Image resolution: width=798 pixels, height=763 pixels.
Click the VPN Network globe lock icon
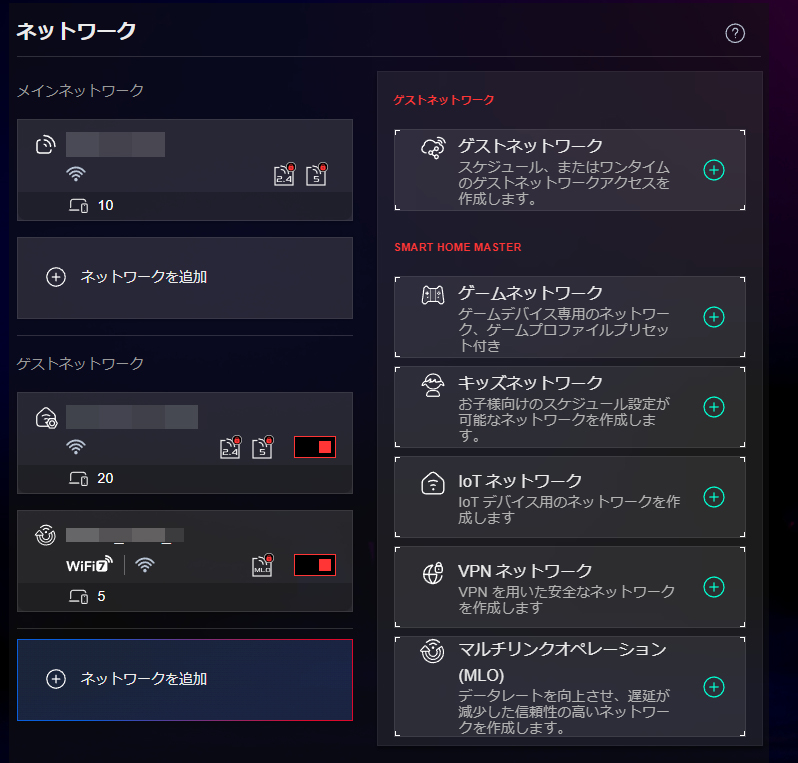coord(433,574)
